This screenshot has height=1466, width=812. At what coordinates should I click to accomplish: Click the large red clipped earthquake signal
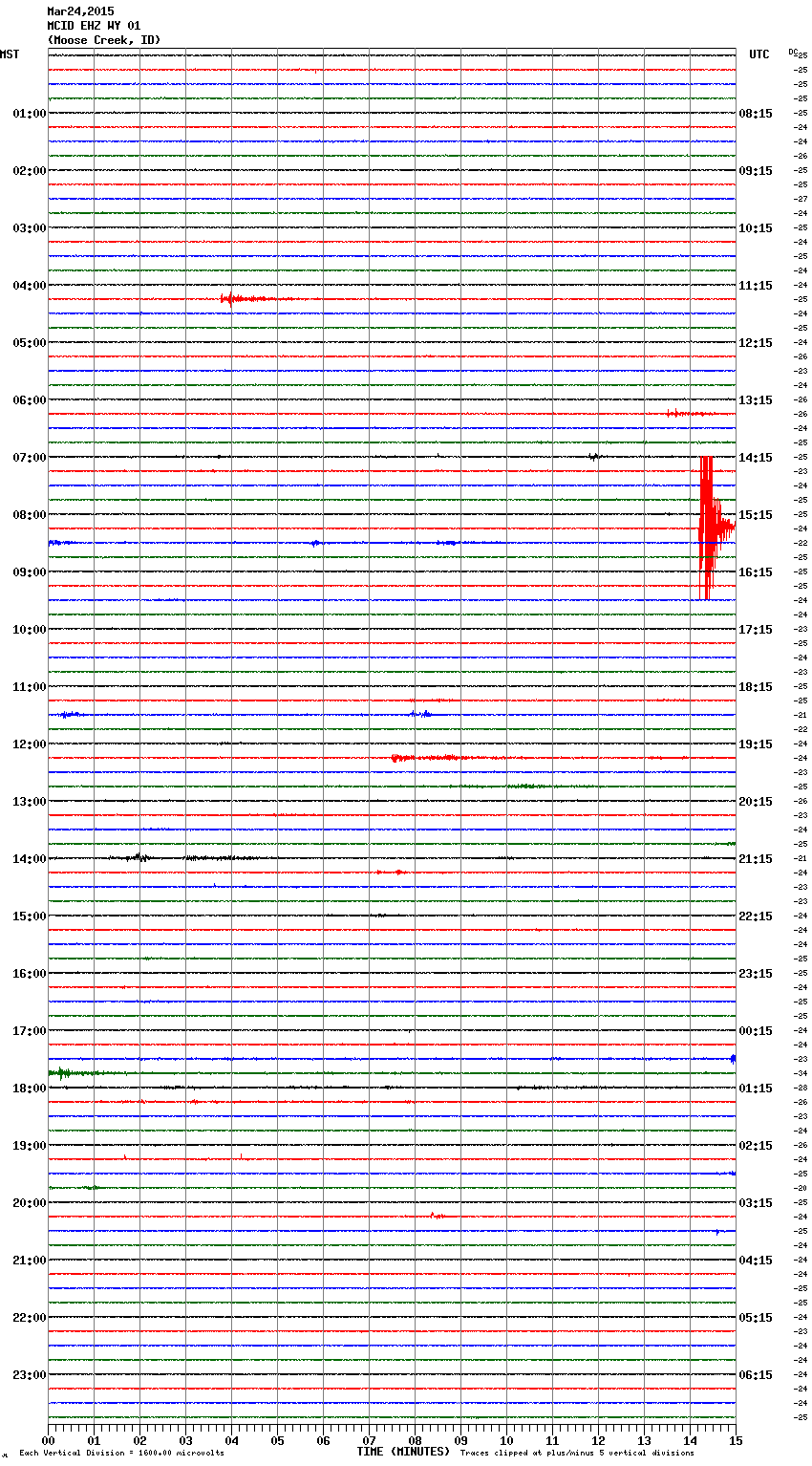coord(707,528)
